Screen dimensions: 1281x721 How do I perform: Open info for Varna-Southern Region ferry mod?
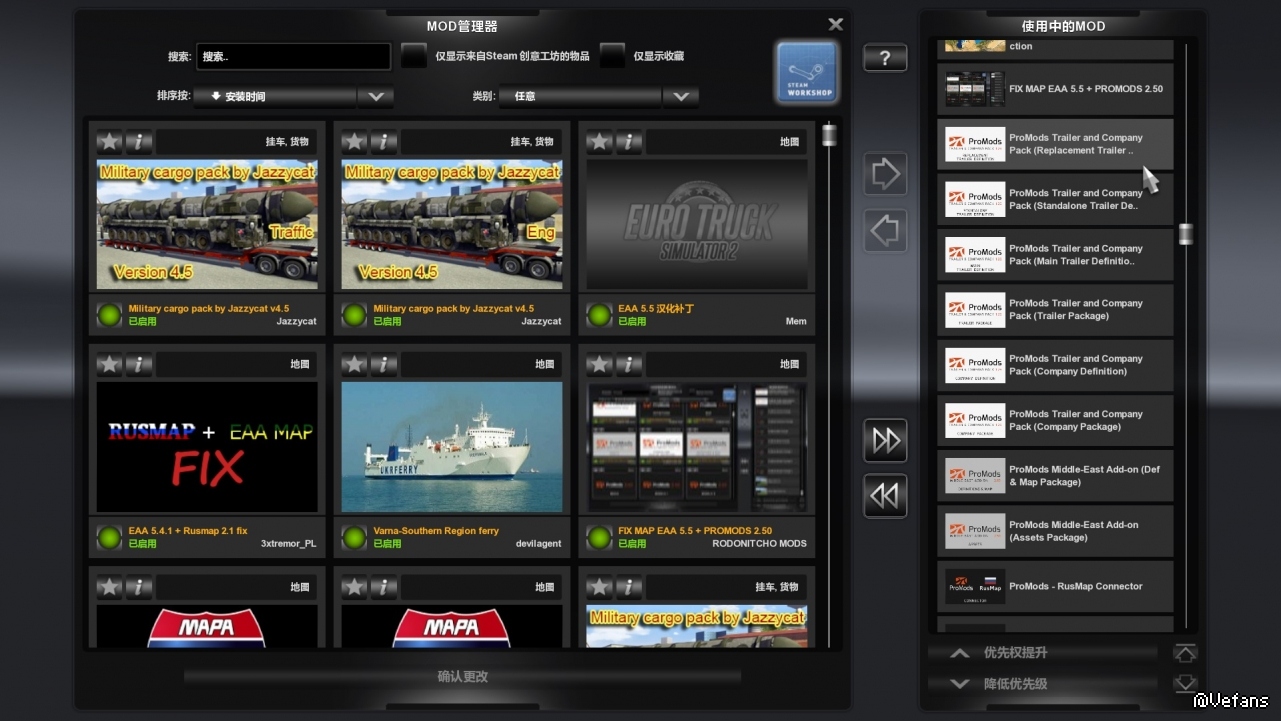tap(384, 364)
